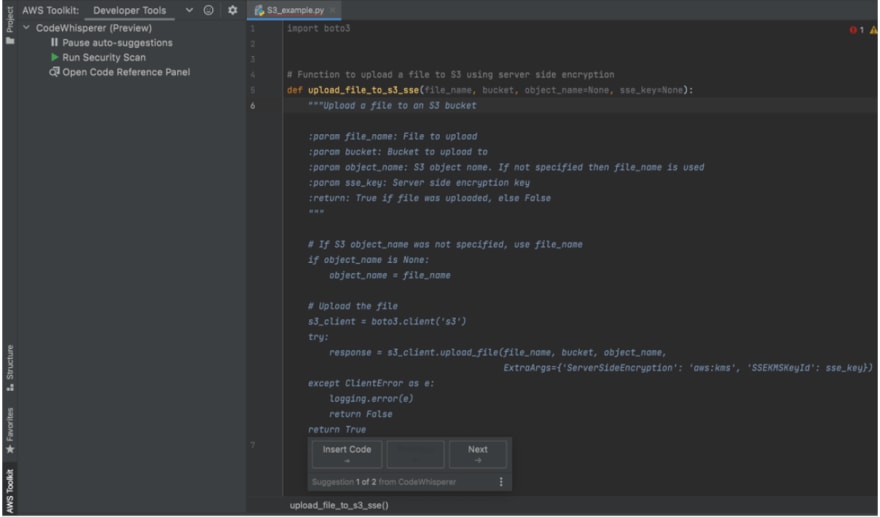Click the ':param sse_key:' docstring line
This screenshot has width=880, height=517.
point(419,182)
